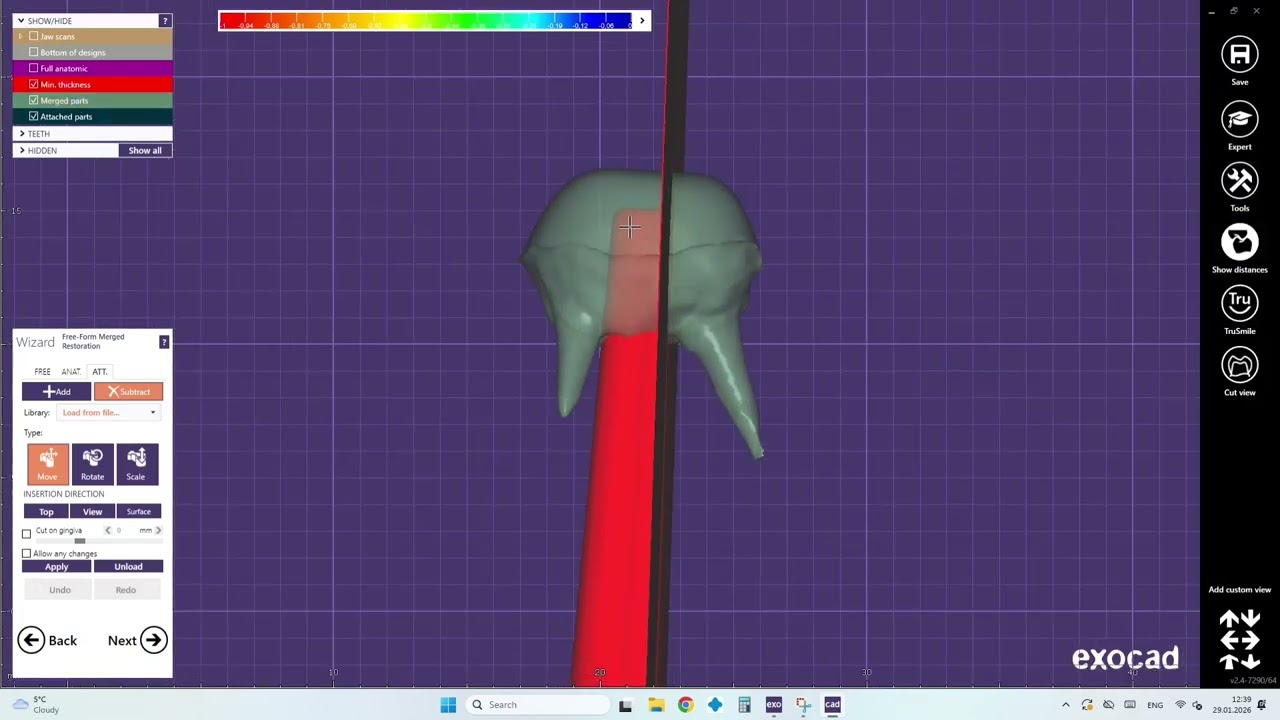
Task: Select the ATT. tab
Action: pos(100,372)
